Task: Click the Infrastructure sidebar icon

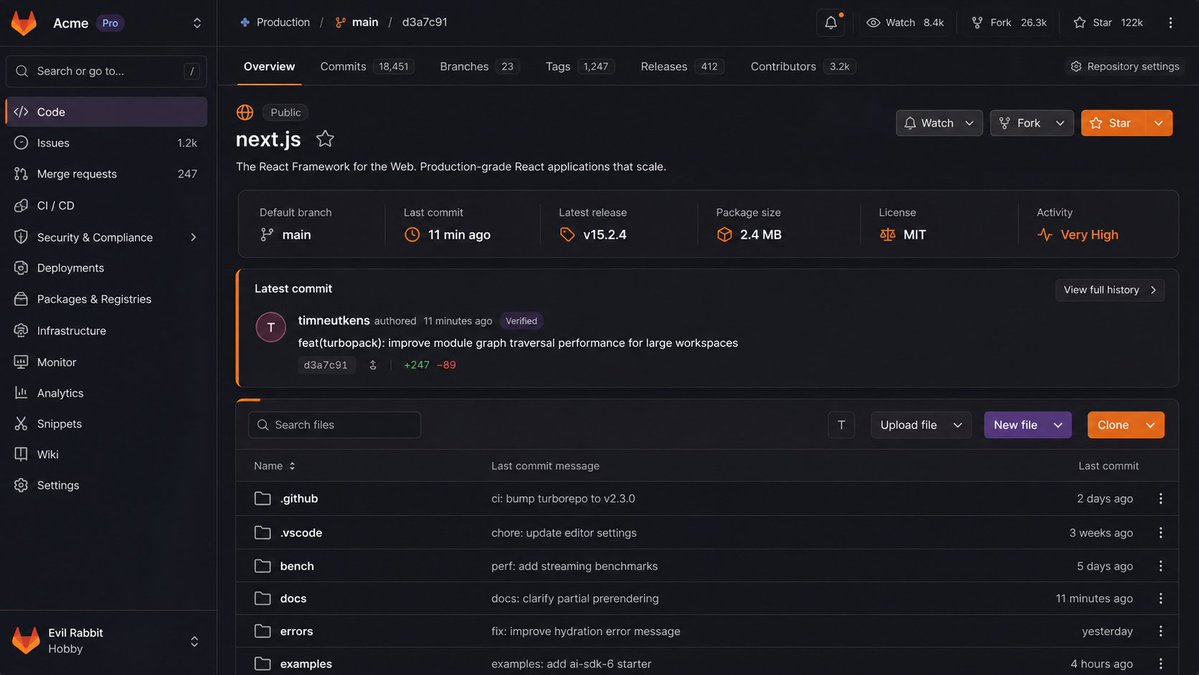Action: [x=21, y=330]
